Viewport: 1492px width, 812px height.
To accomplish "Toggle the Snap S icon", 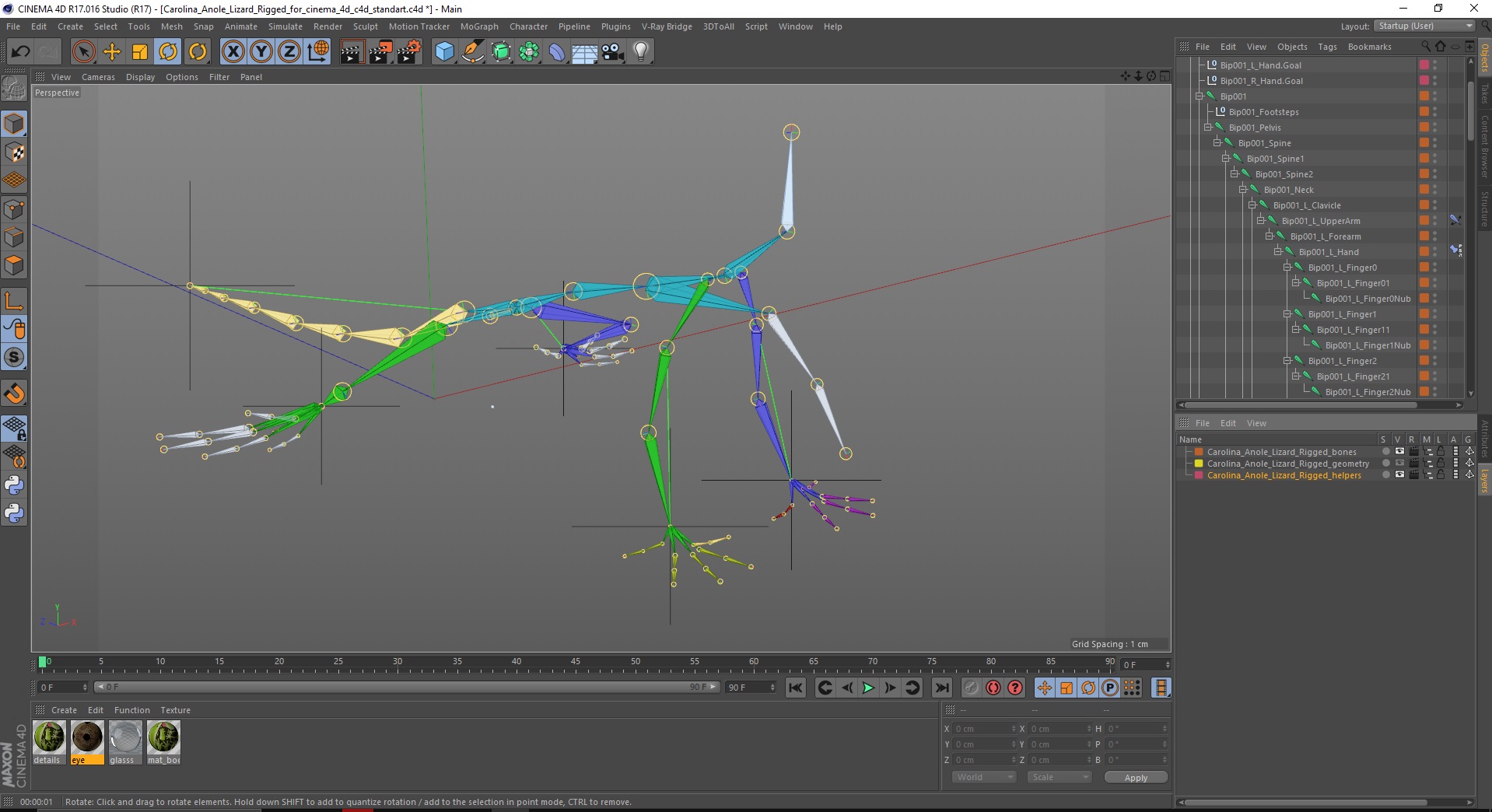I will coord(14,357).
